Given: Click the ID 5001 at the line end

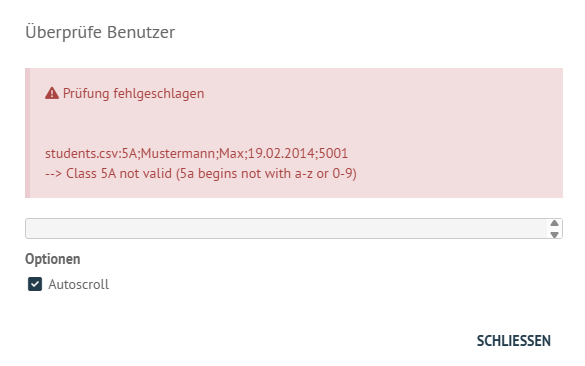Looking at the screenshot, I should click(x=334, y=154).
